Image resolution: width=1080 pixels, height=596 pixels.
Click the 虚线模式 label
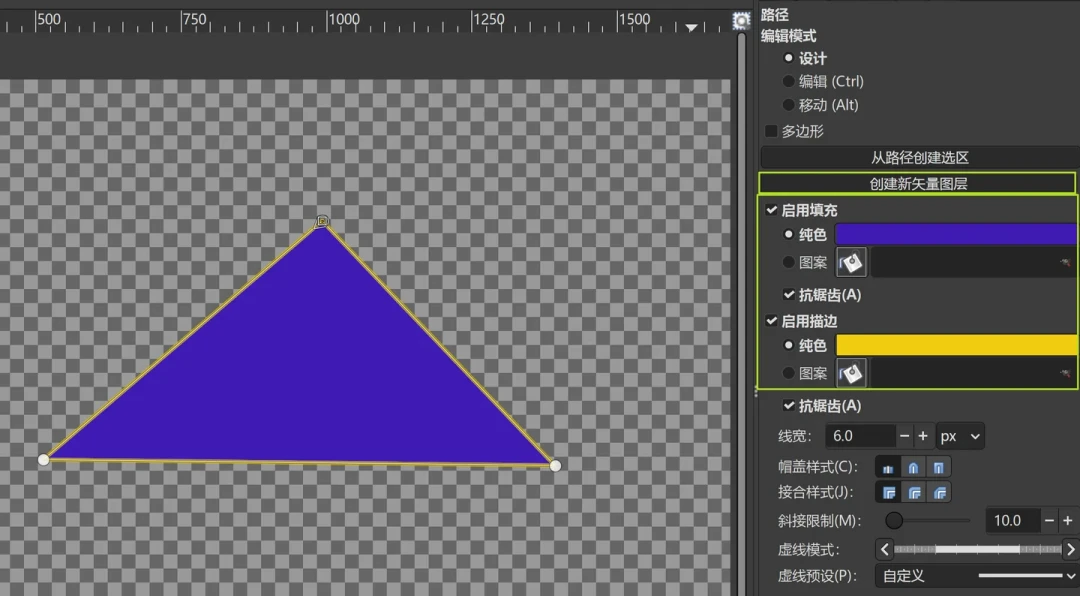pyautogui.click(x=809, y=550)
